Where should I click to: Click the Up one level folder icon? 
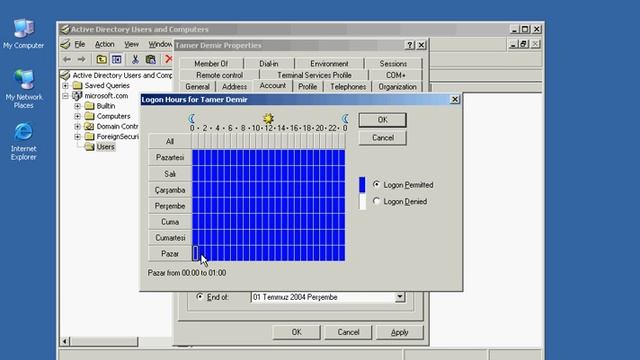(x=101, y=60)
